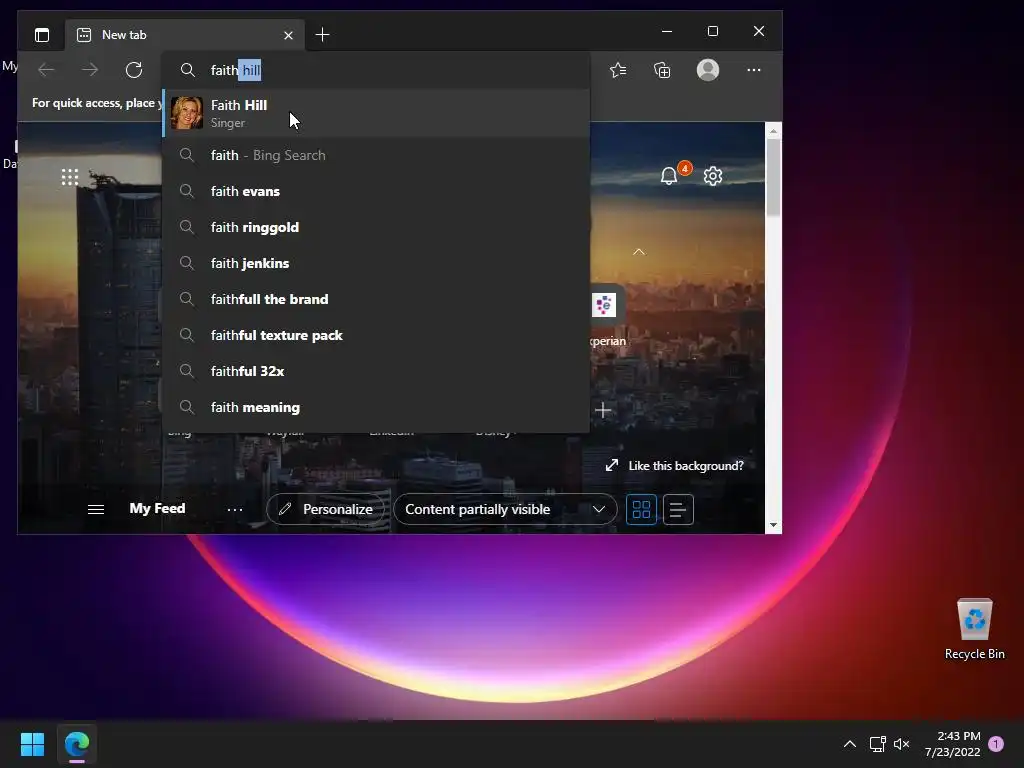Select the New tab tab
This screenshot has height=768, width=1024.
click(x=184, y=35)
